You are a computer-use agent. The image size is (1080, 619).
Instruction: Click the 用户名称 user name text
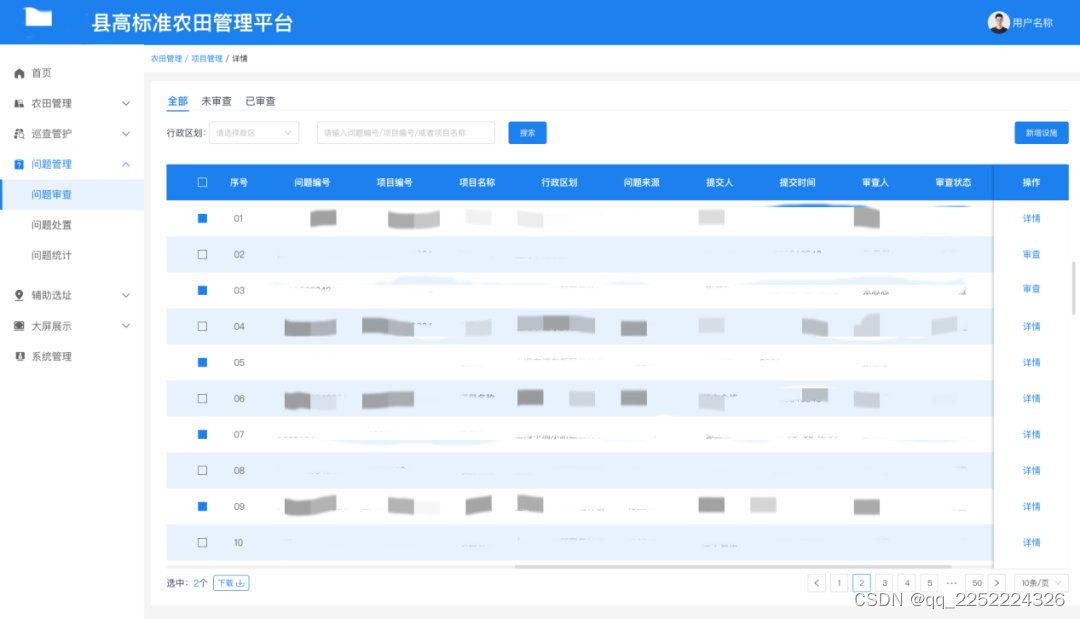1032,23
